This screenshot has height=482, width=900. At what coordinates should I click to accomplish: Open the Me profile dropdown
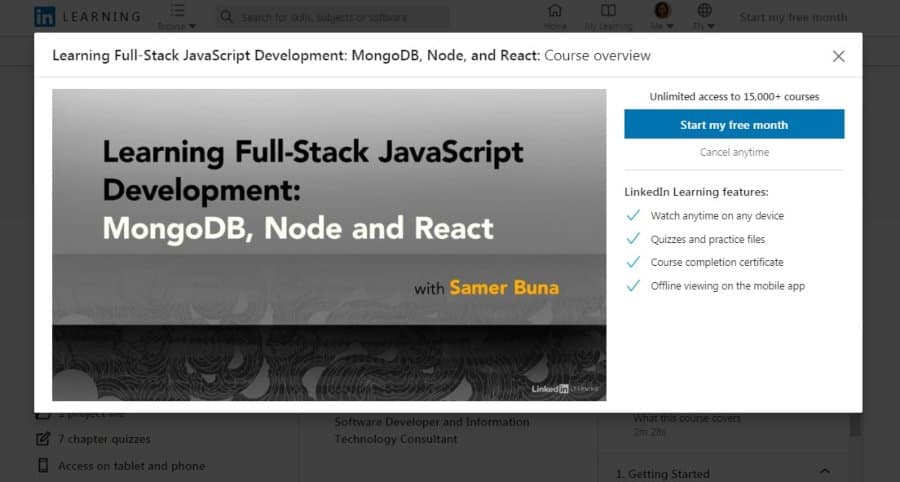[662, 17]
